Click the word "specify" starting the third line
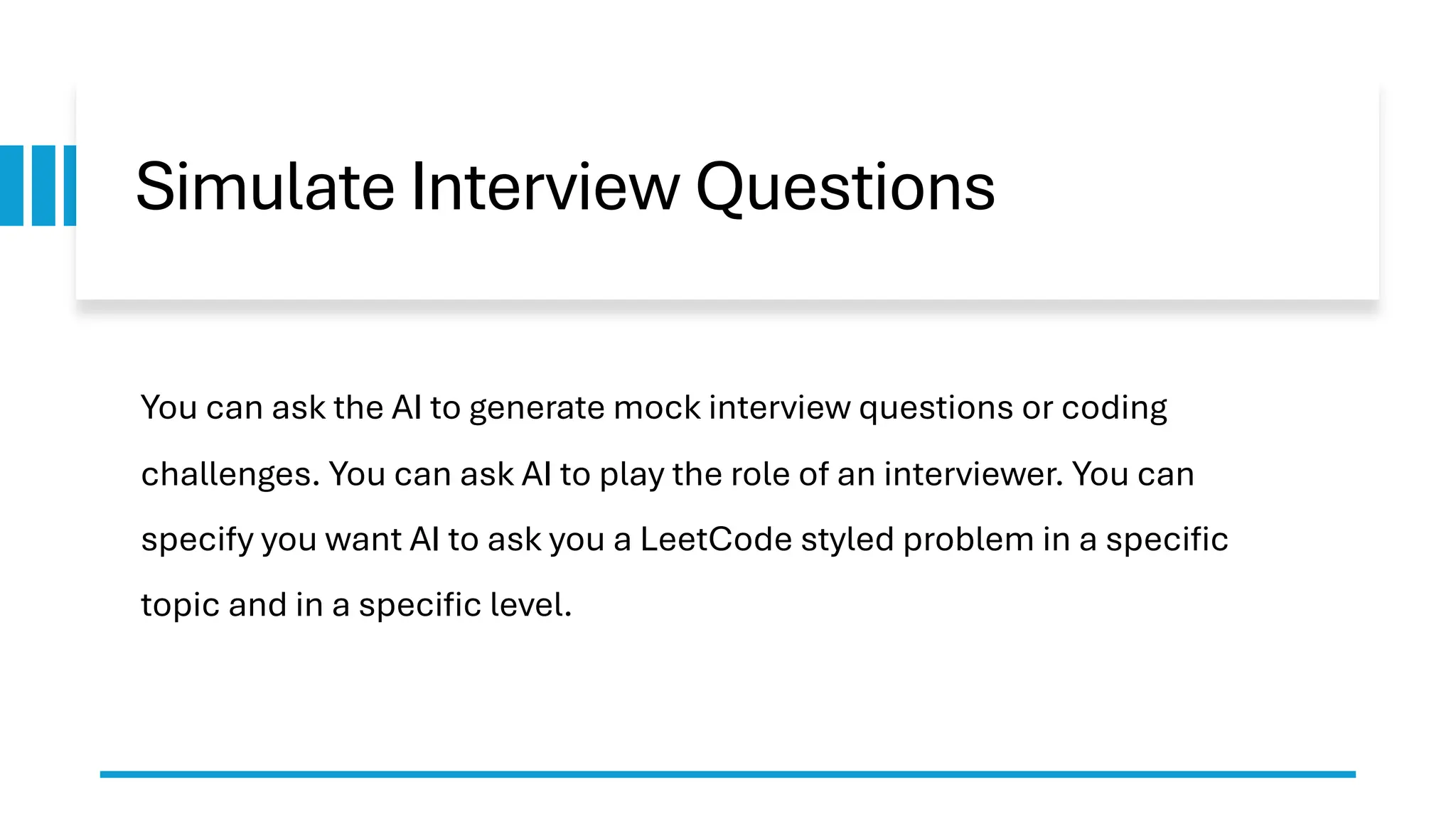1456x819 pixels. coord(197,540)
